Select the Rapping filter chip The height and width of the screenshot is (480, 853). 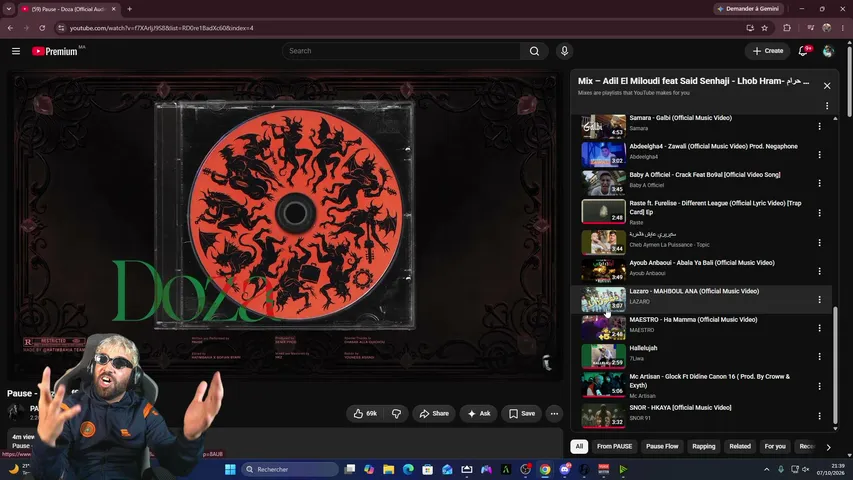tap(703, 446)
